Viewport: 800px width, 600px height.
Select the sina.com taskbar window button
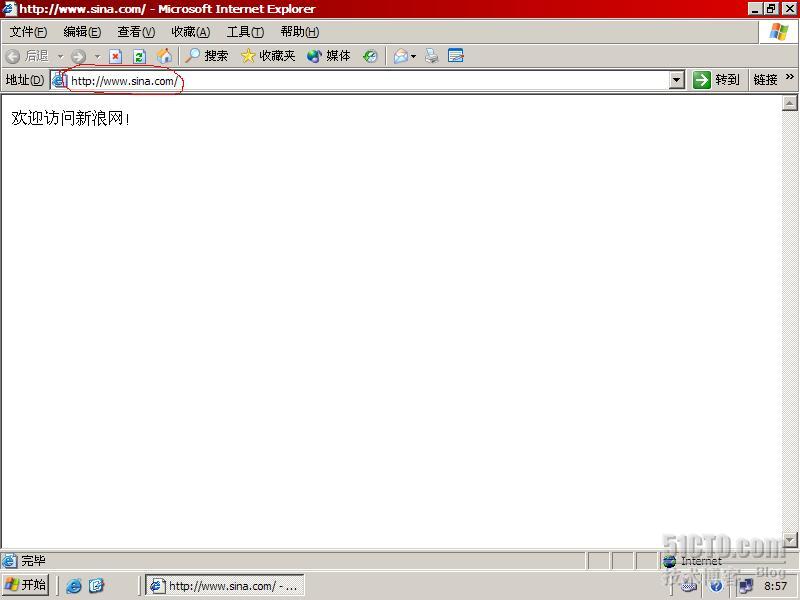tap(225, 585)
